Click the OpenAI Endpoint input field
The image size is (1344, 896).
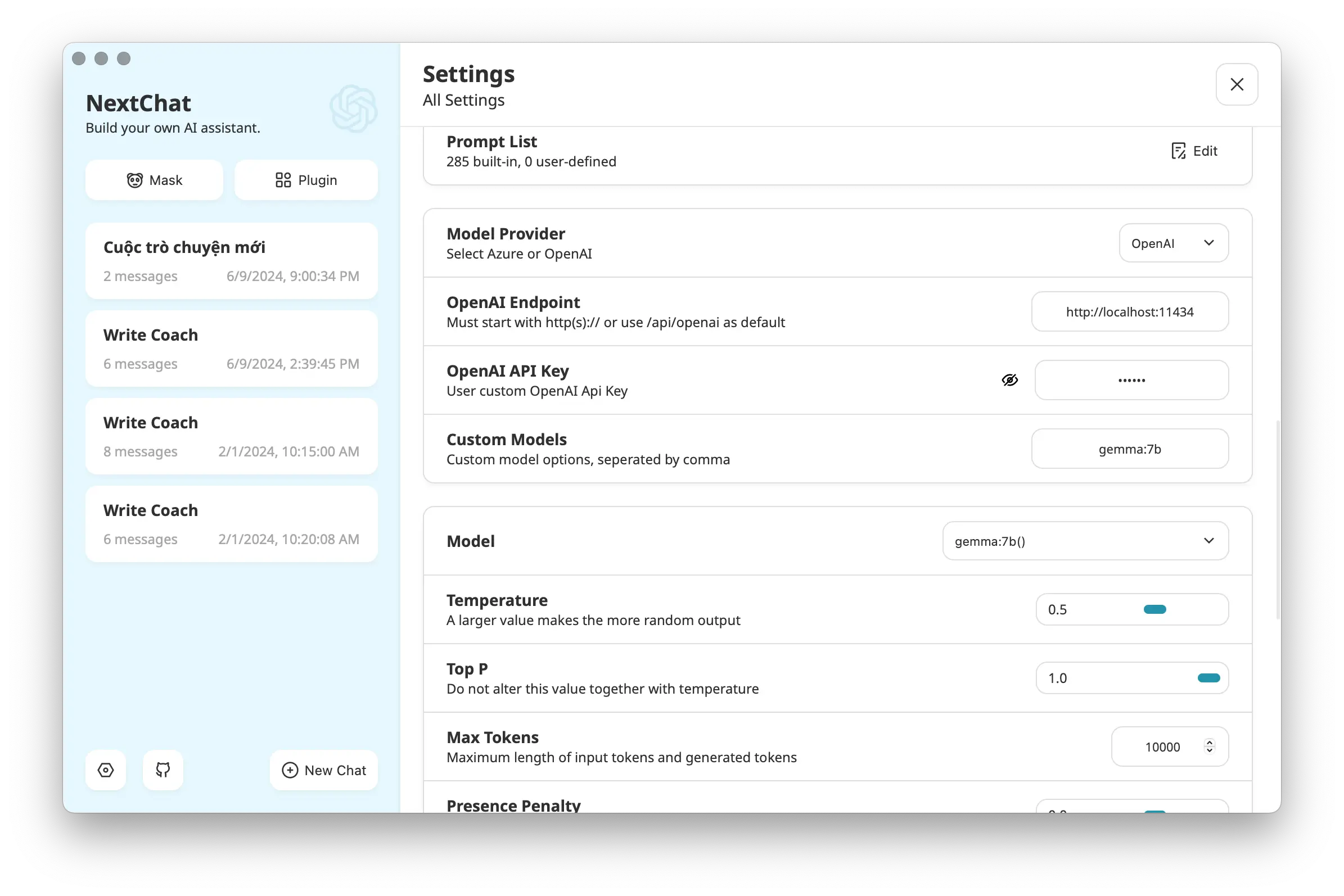tap(1129, 312)
